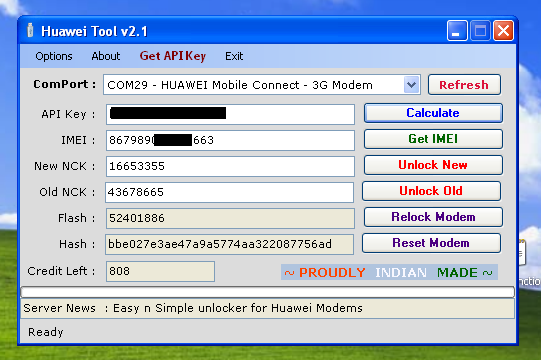Select the New NCK field
This screenshot has width=541, height=360.
[230, 166]
